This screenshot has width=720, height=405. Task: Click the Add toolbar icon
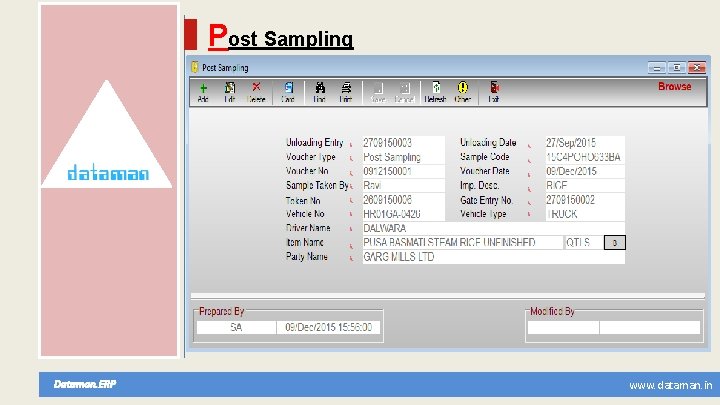(x=203, y=92)
